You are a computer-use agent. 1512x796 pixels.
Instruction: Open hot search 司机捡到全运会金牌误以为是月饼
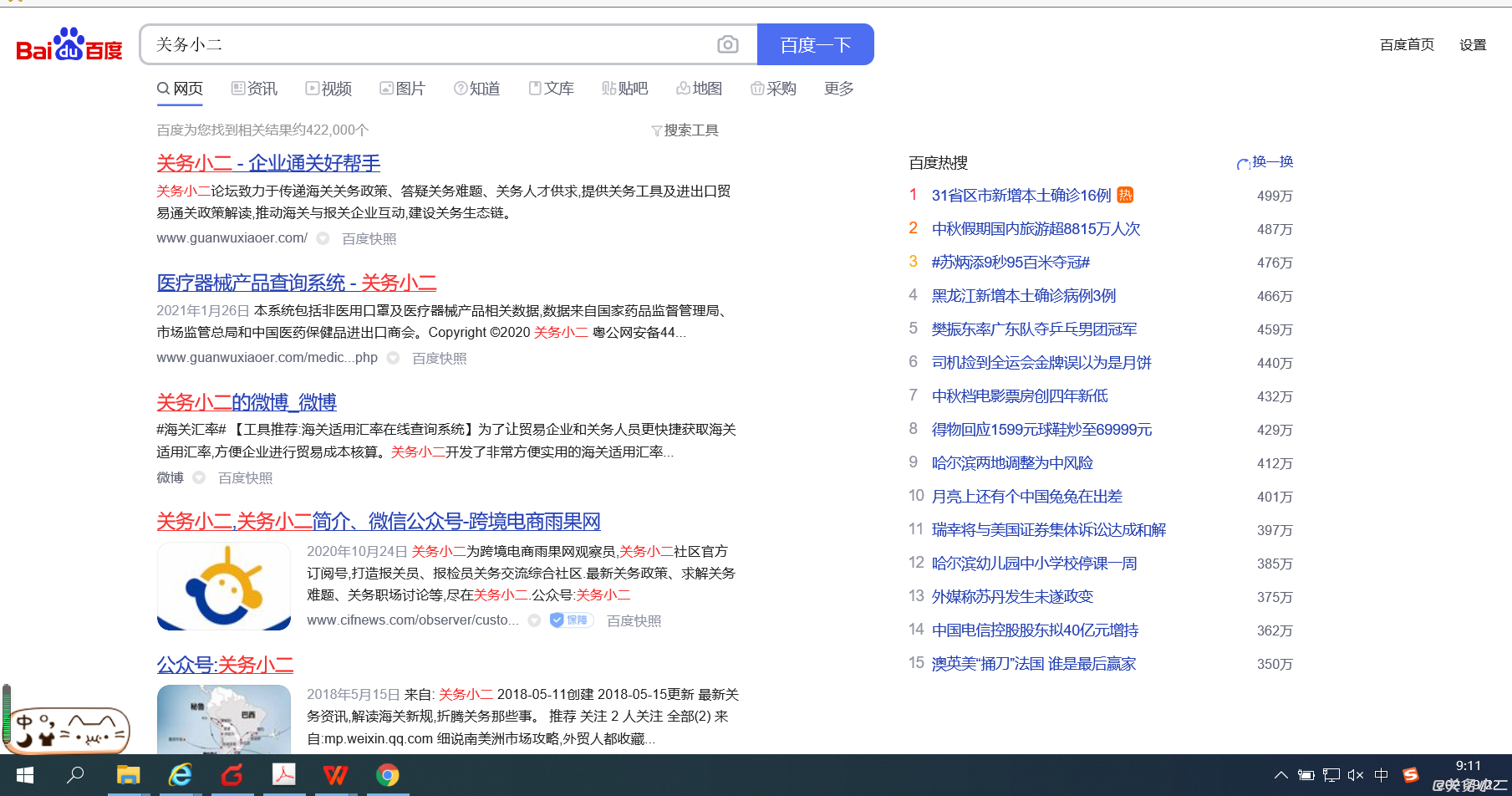tap(1041, 363)
